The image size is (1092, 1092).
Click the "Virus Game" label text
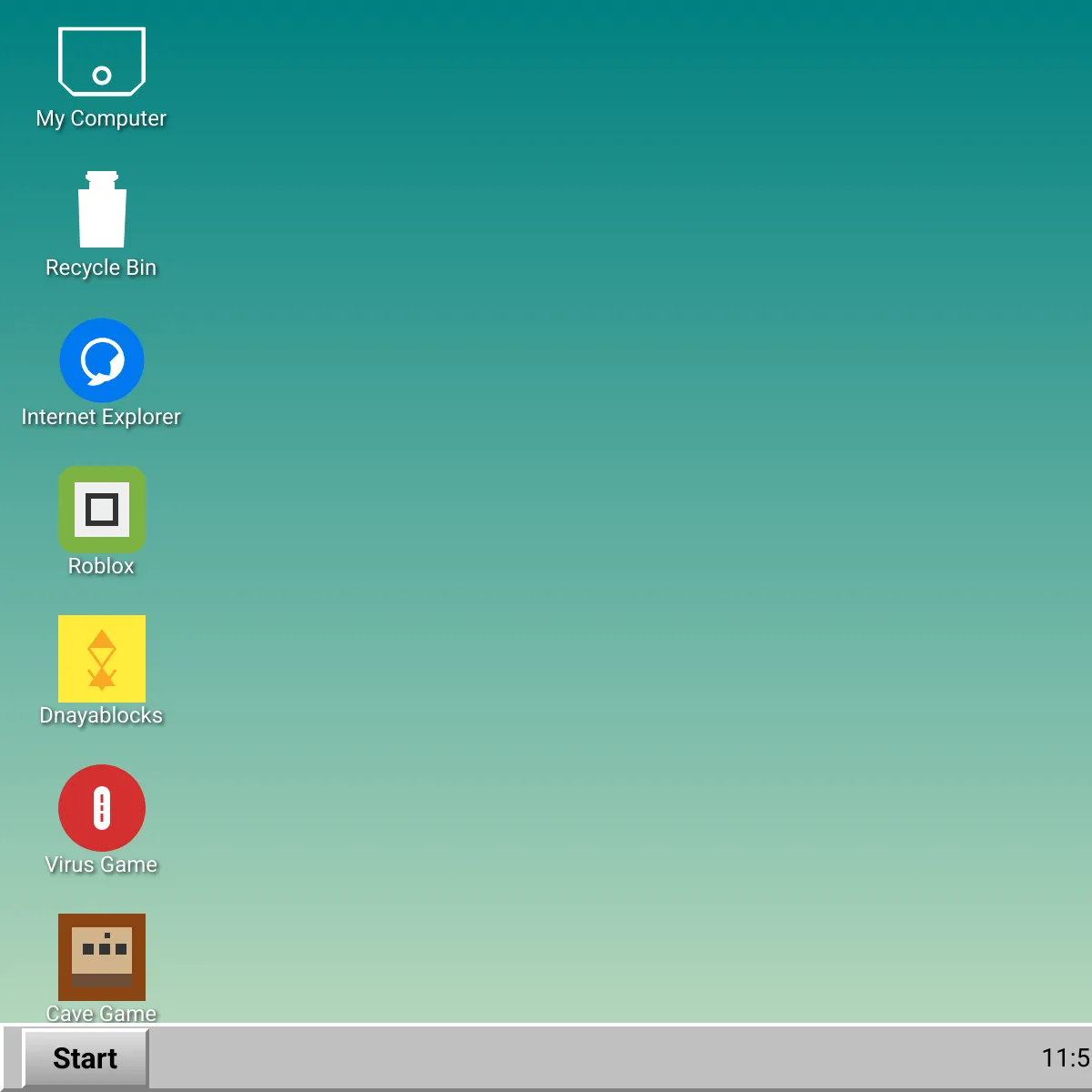[101, 864]
